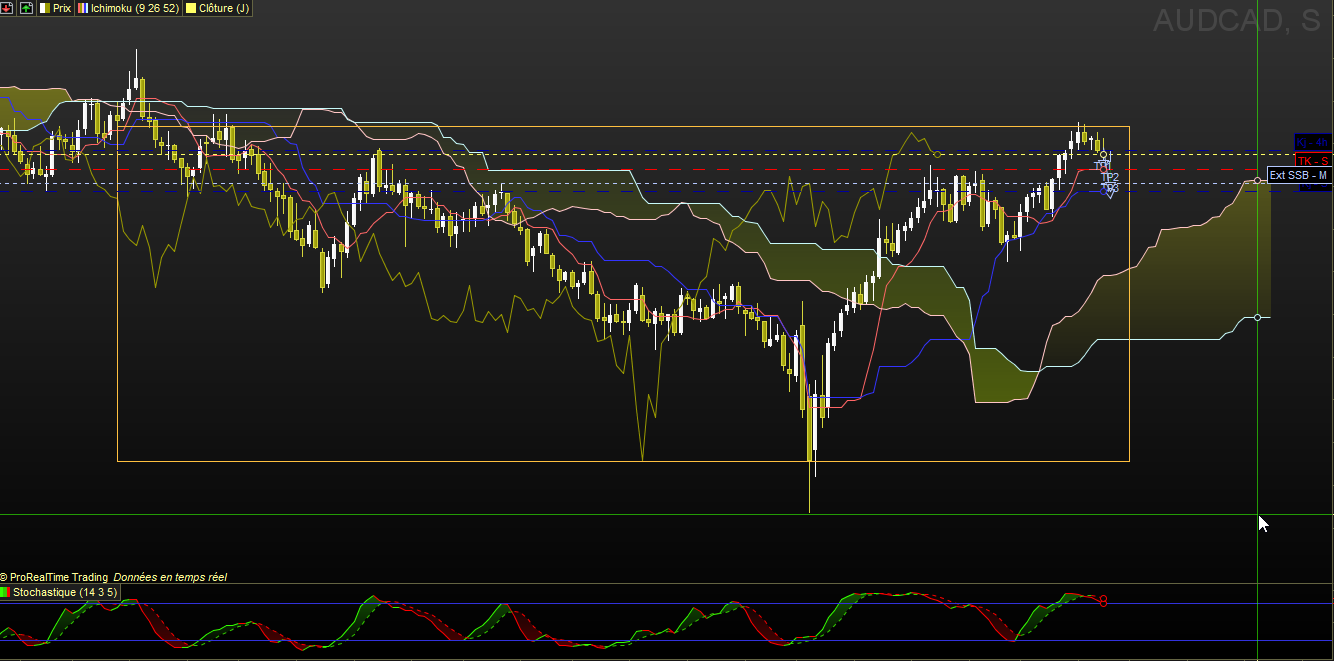Click the red stochastic signal marker
This screenshot has height=661, width=1334.
[1103, 601]
